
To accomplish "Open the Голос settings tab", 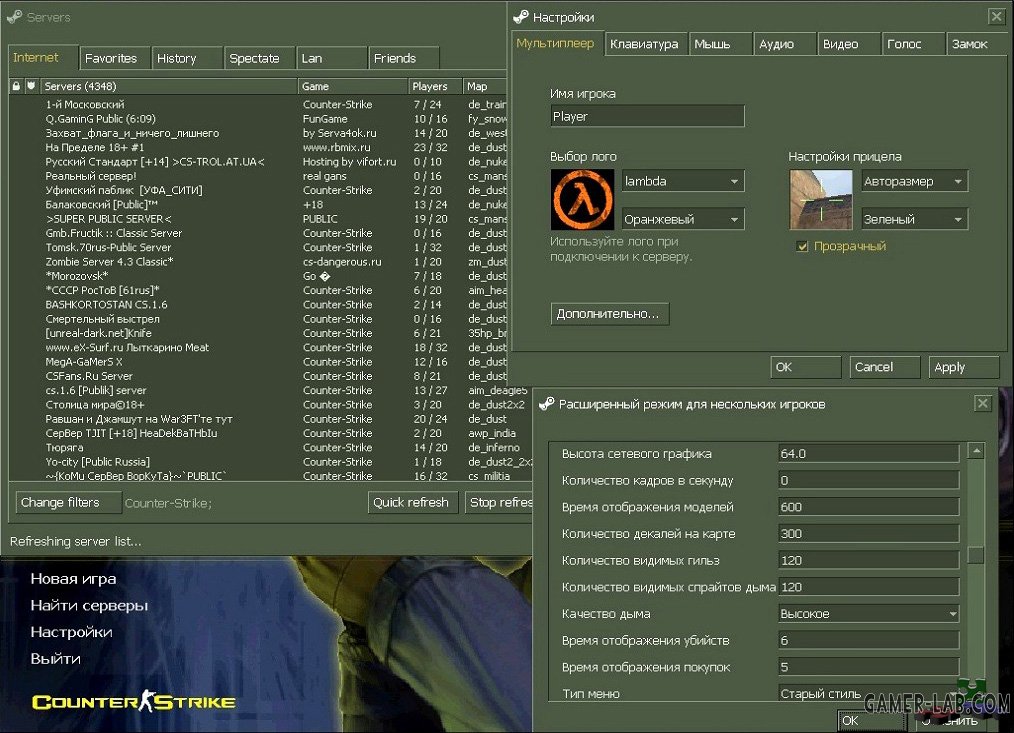I will click(912, 44).
